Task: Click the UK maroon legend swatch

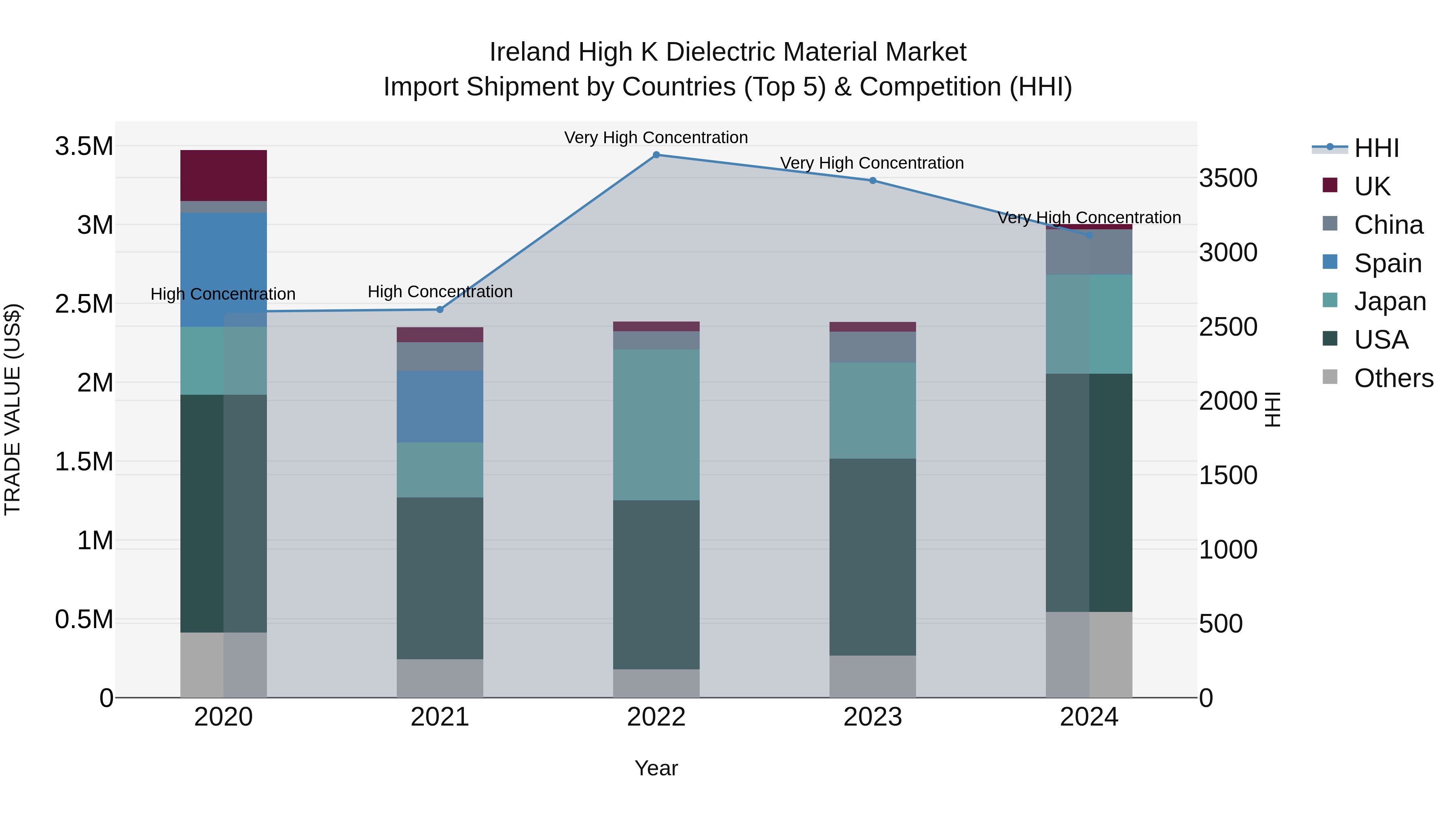Action: 1330,185
